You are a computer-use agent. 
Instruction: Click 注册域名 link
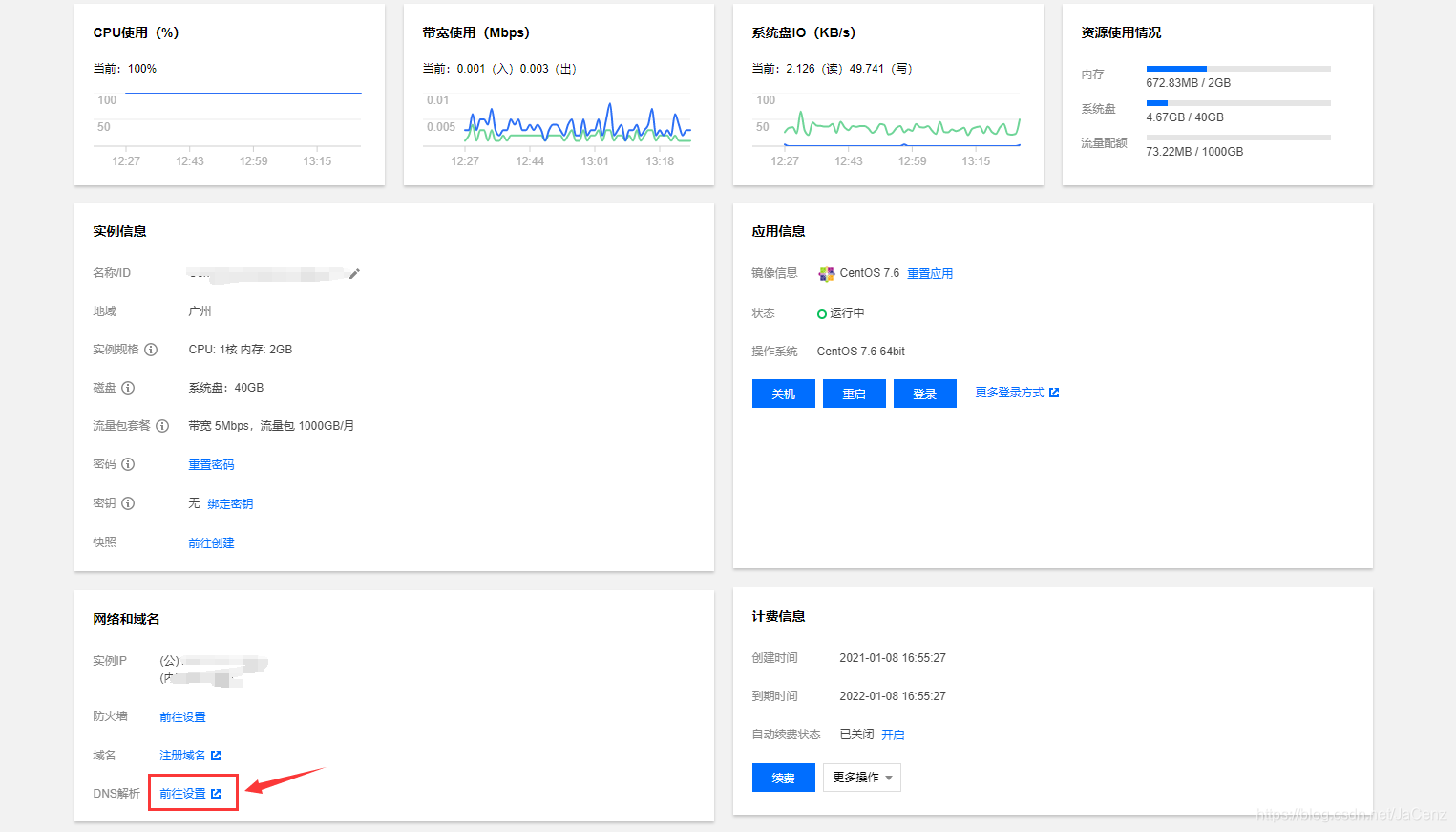click(x=182, y=756)
